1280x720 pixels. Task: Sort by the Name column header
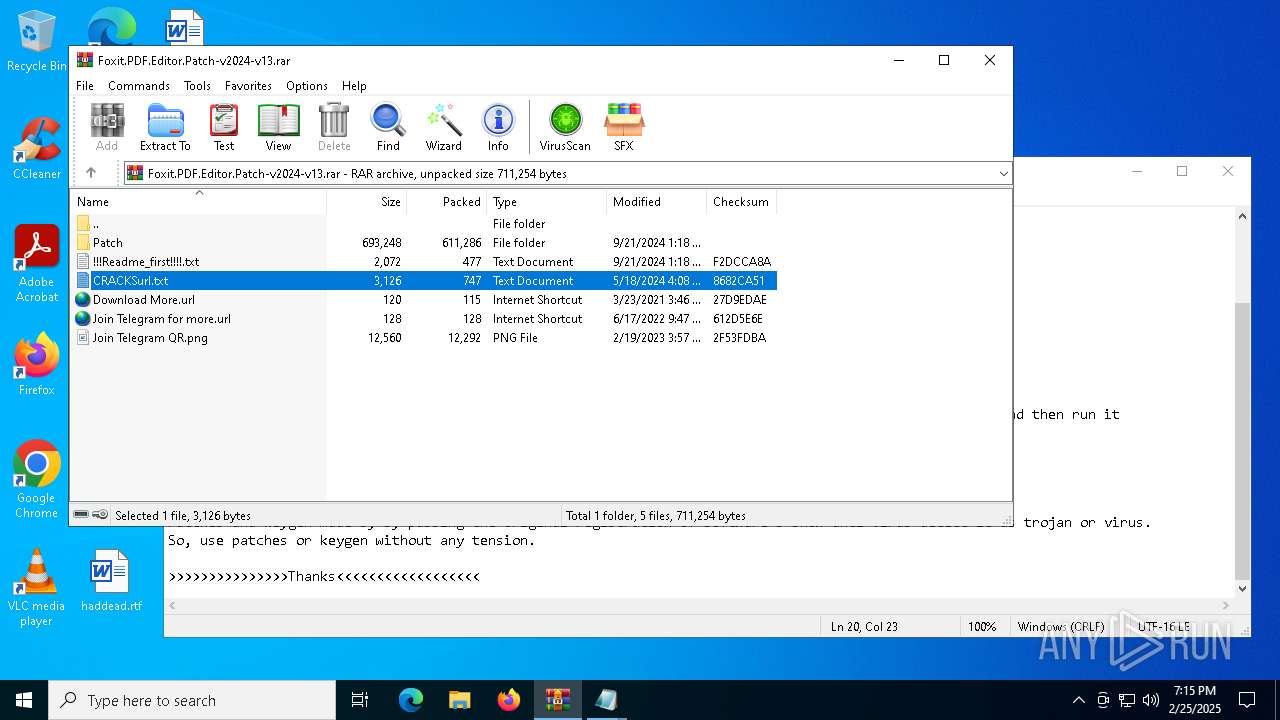pyautogui.click(x=198, y=201)
